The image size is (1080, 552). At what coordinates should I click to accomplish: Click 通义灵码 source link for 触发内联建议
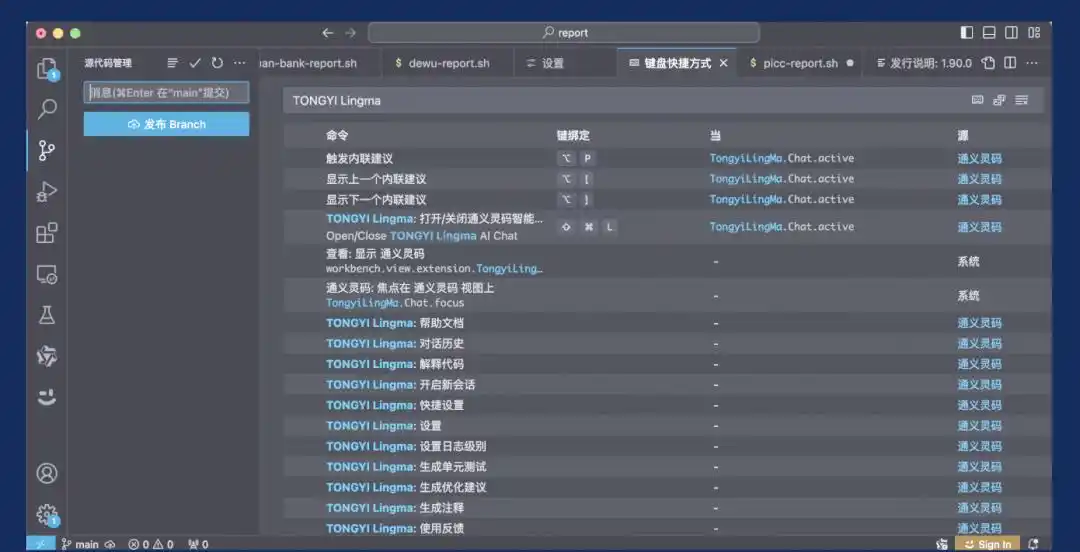(x=979, y=159)
